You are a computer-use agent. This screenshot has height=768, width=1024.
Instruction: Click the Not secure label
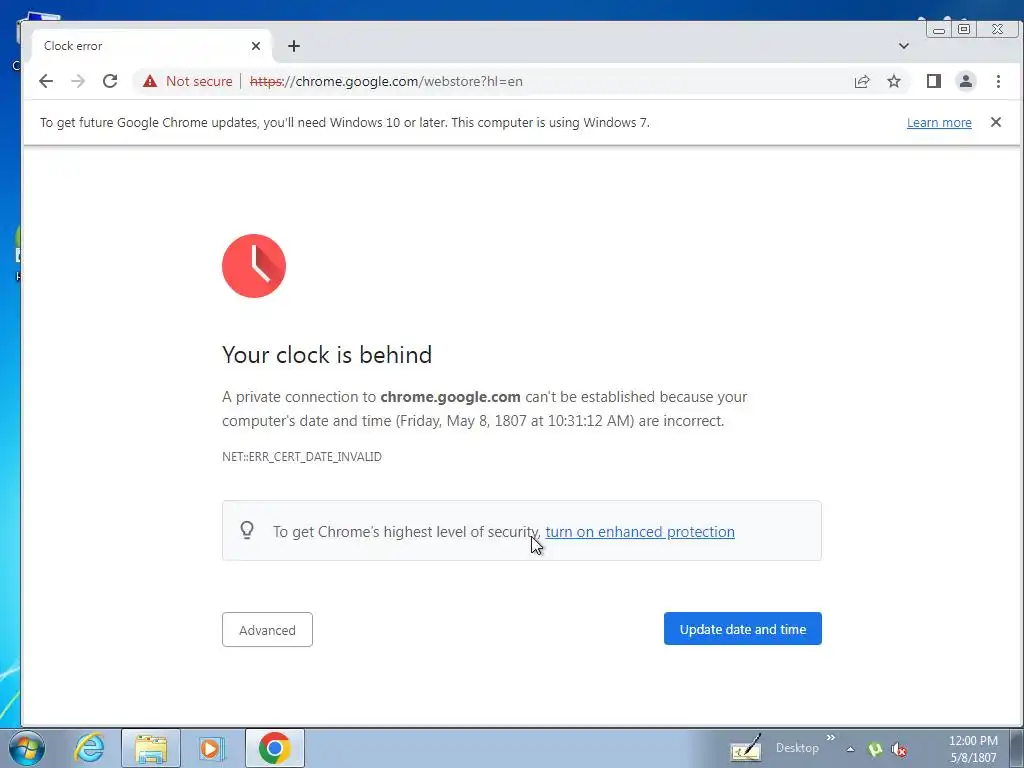[x=199, y=82]
